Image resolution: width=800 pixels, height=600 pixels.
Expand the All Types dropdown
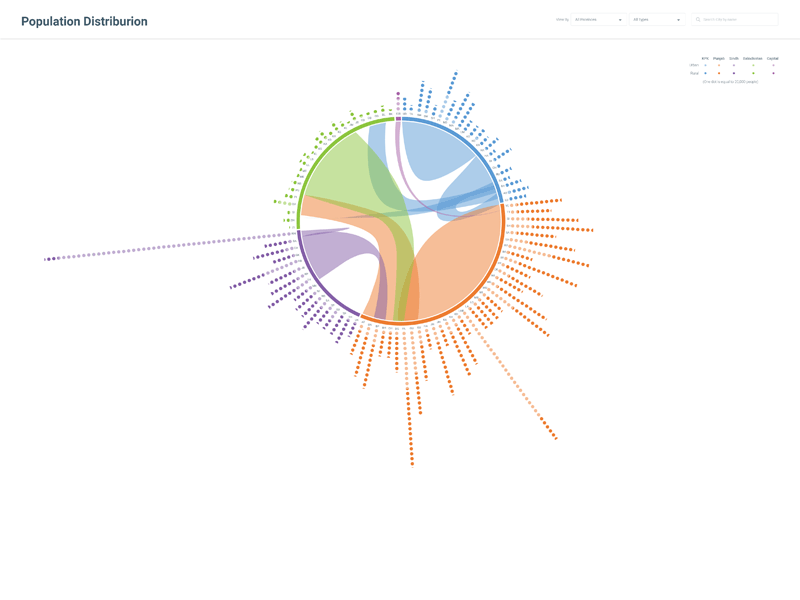click(657, 20)
